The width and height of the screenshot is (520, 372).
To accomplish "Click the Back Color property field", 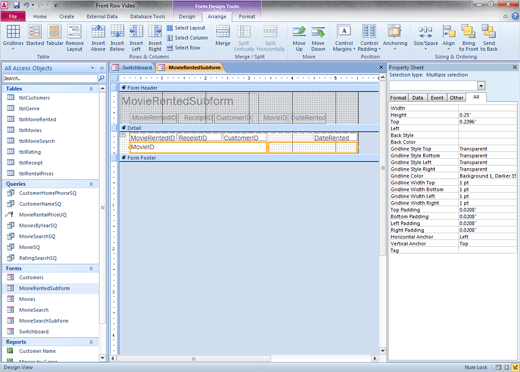I will 487,142.
